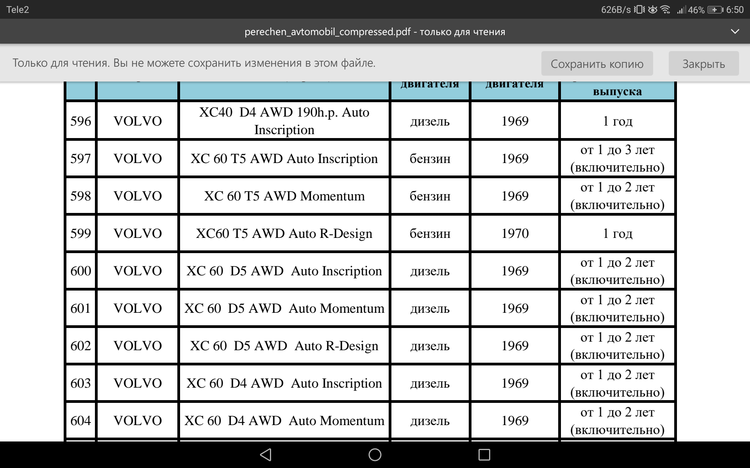750x468 pixels.
Task: Tap the battery icon in status bar
Action: 715,10
